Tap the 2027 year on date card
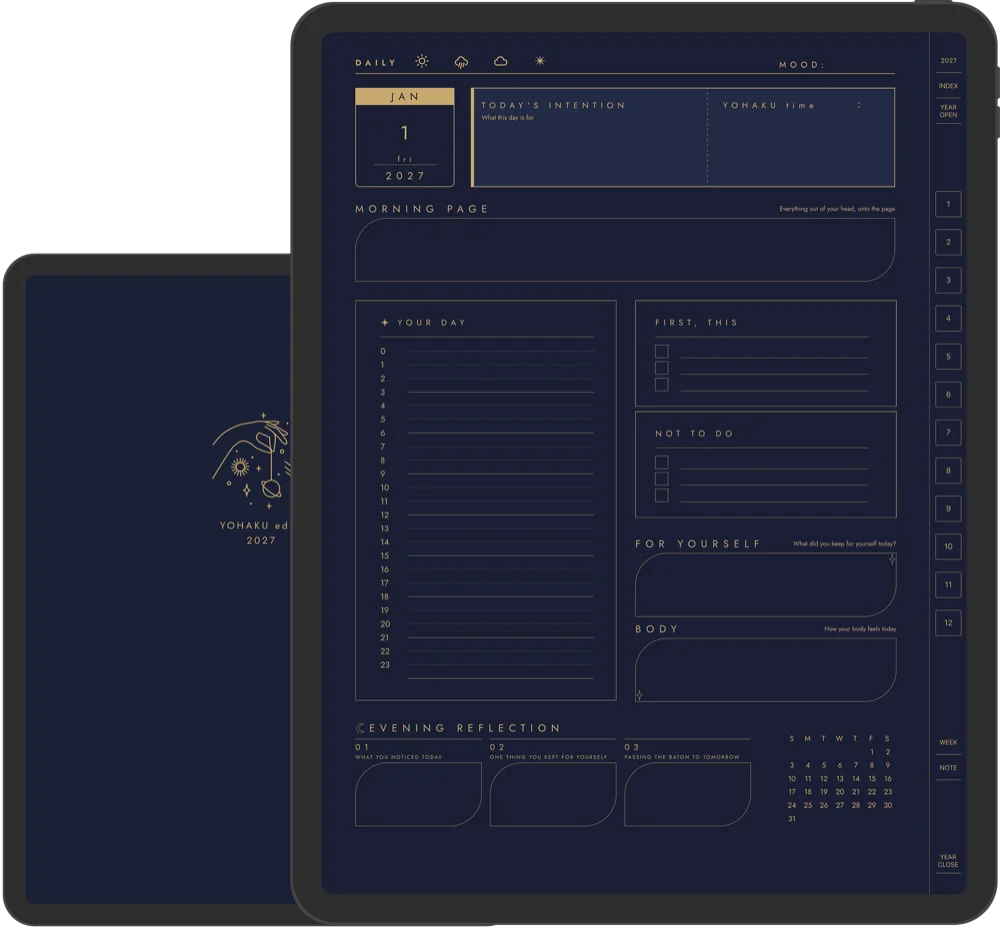 point(405,176)
